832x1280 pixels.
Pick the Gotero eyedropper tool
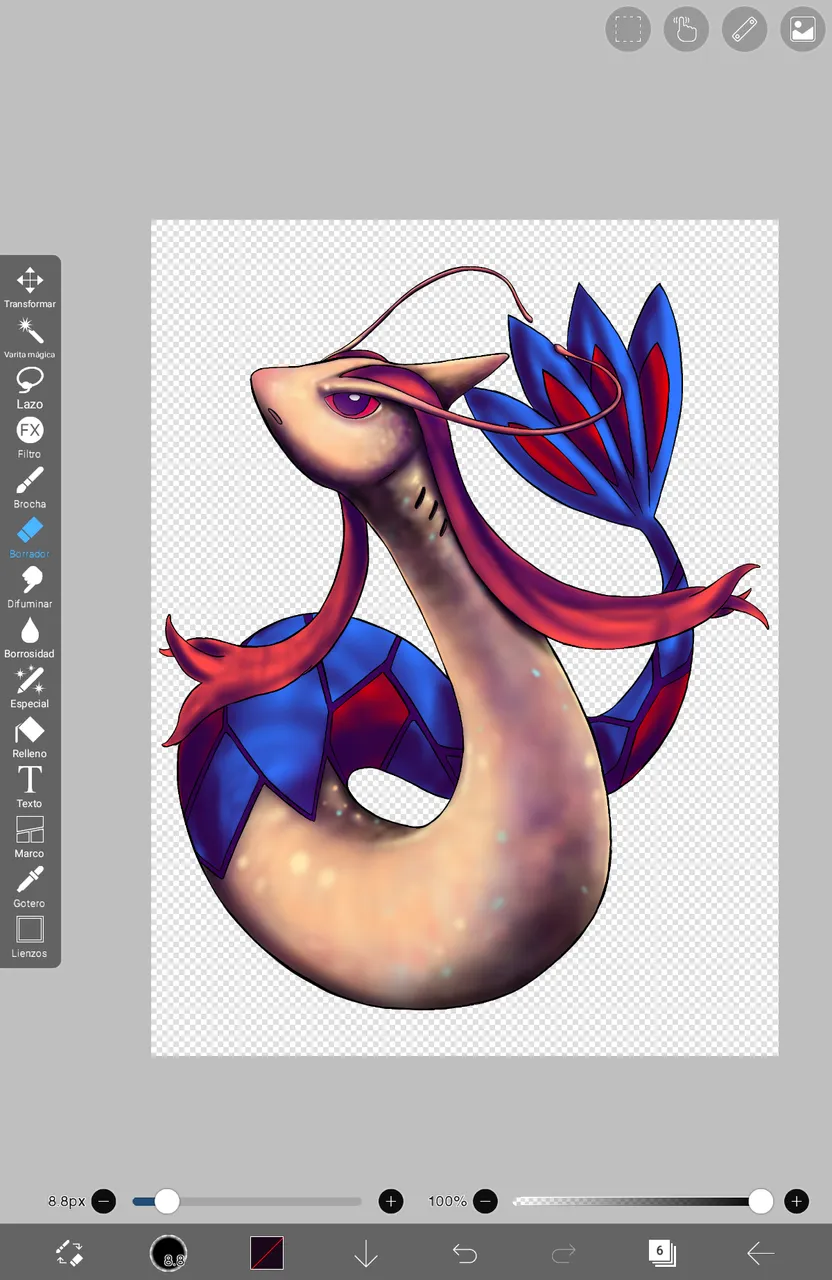tap(29, 887)
